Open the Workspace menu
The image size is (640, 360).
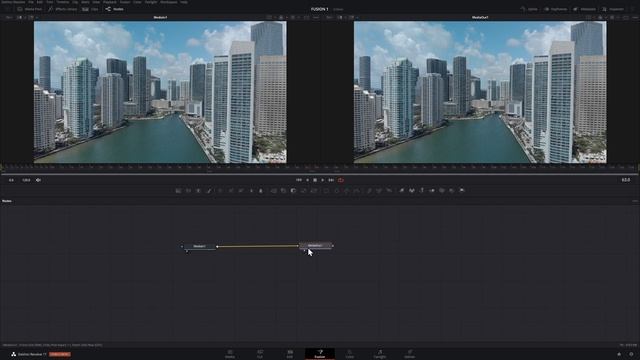coord(169,2)
